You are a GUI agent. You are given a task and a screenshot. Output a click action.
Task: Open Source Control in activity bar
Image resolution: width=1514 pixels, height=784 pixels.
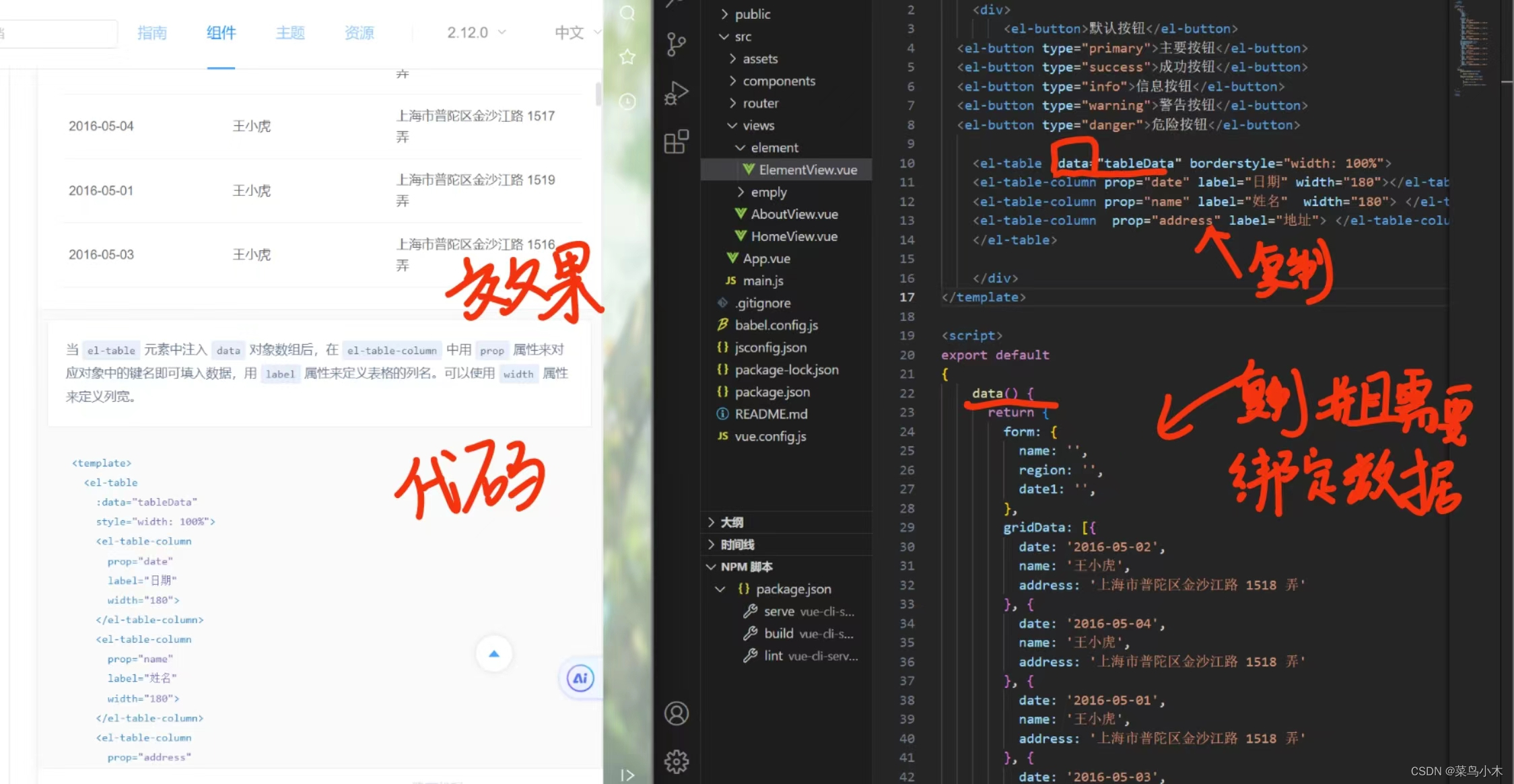click(x=676, y=44)
